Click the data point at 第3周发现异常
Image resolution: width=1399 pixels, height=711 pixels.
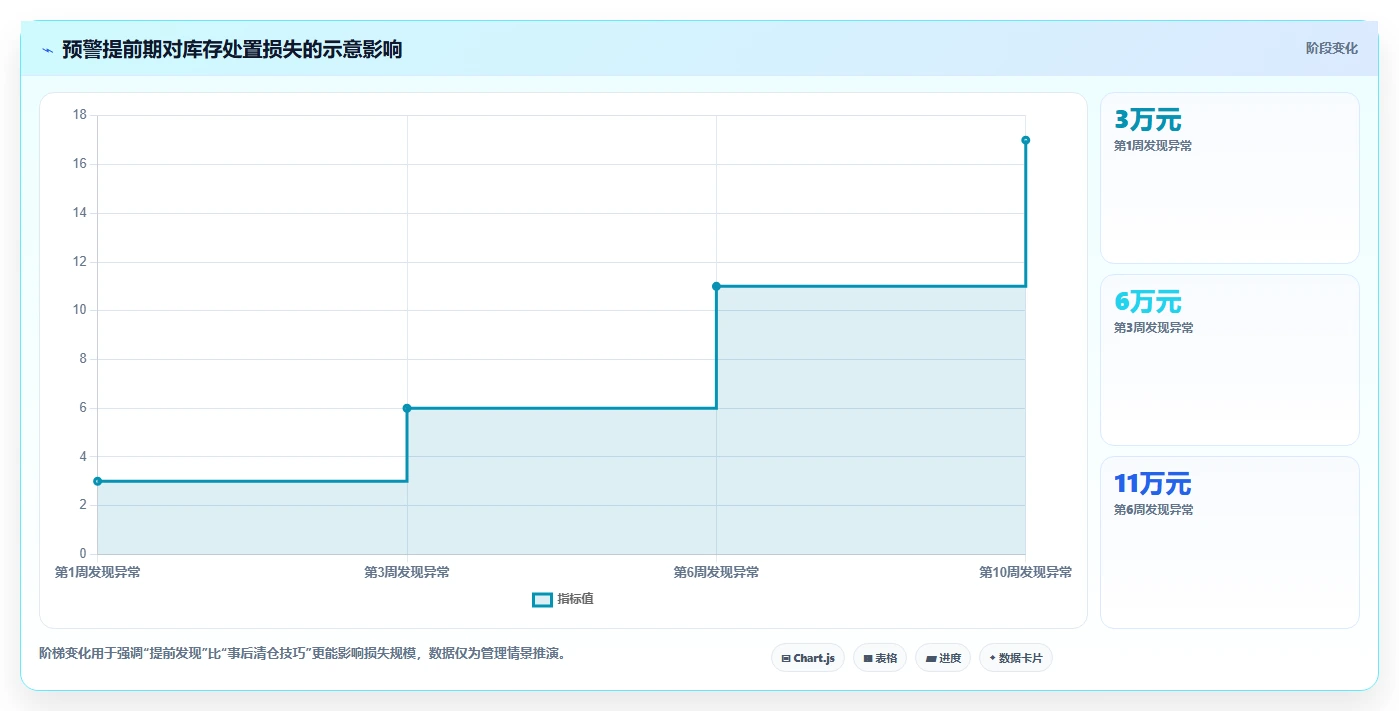coord(407,408)
